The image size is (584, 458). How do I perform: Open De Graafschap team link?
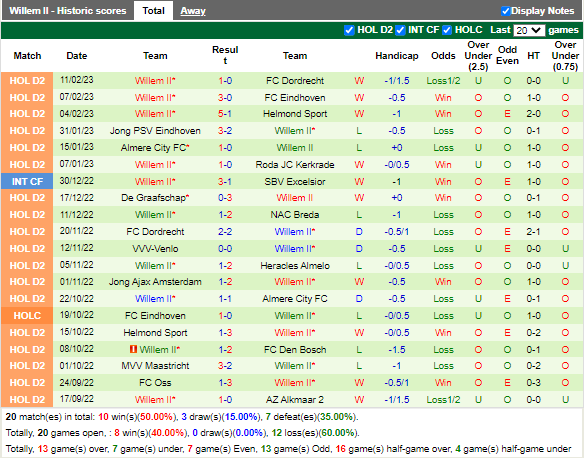pos(153,197)
